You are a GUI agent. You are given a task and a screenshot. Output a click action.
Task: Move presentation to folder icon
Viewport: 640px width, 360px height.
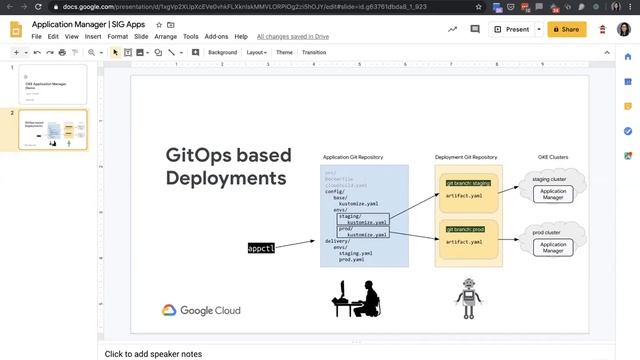point(171,25)
